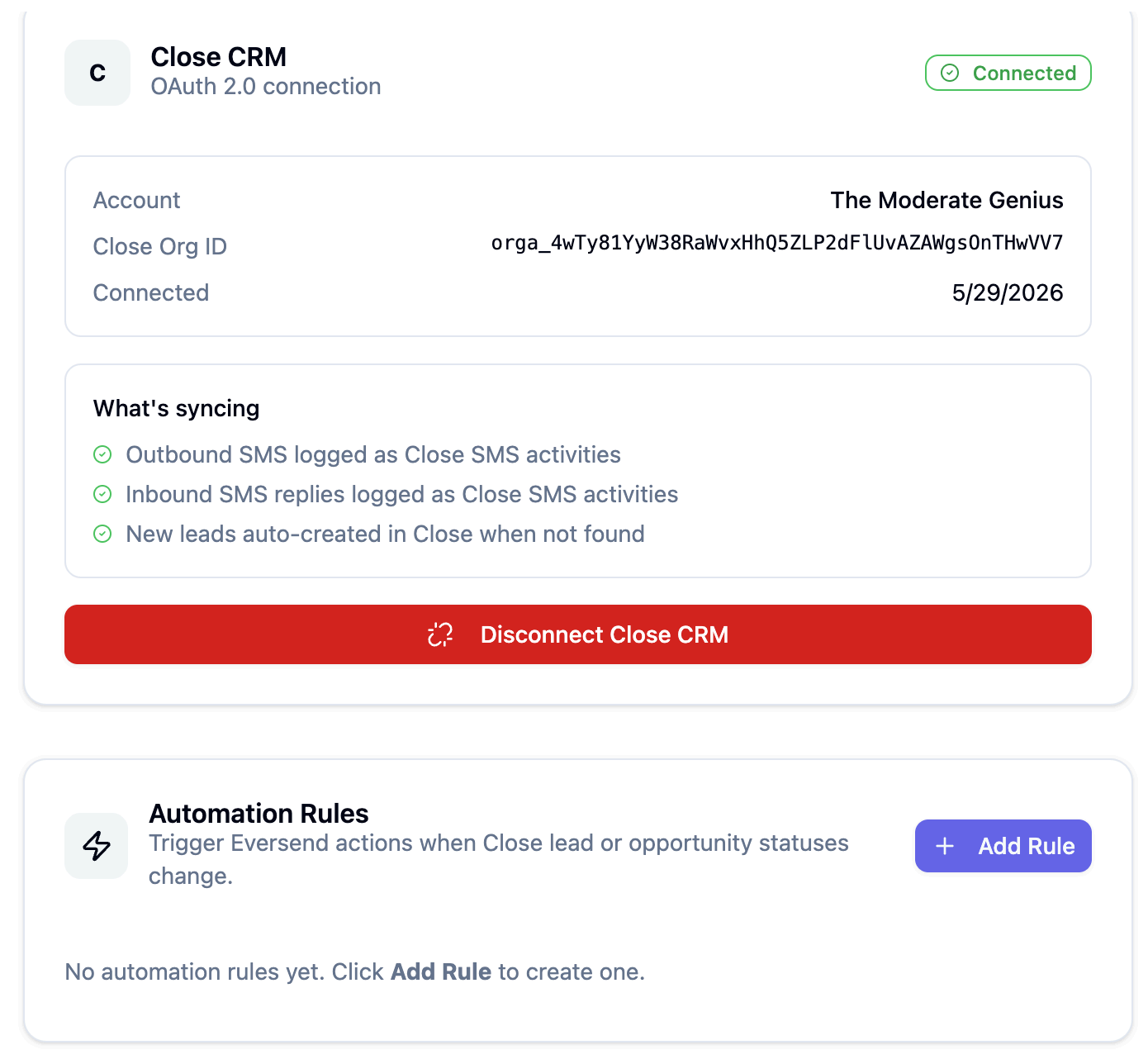Screen dimensions: 1148x1064
Task: Click the broken-link icon on Disconnect button
Action: [x=440, y=634]
